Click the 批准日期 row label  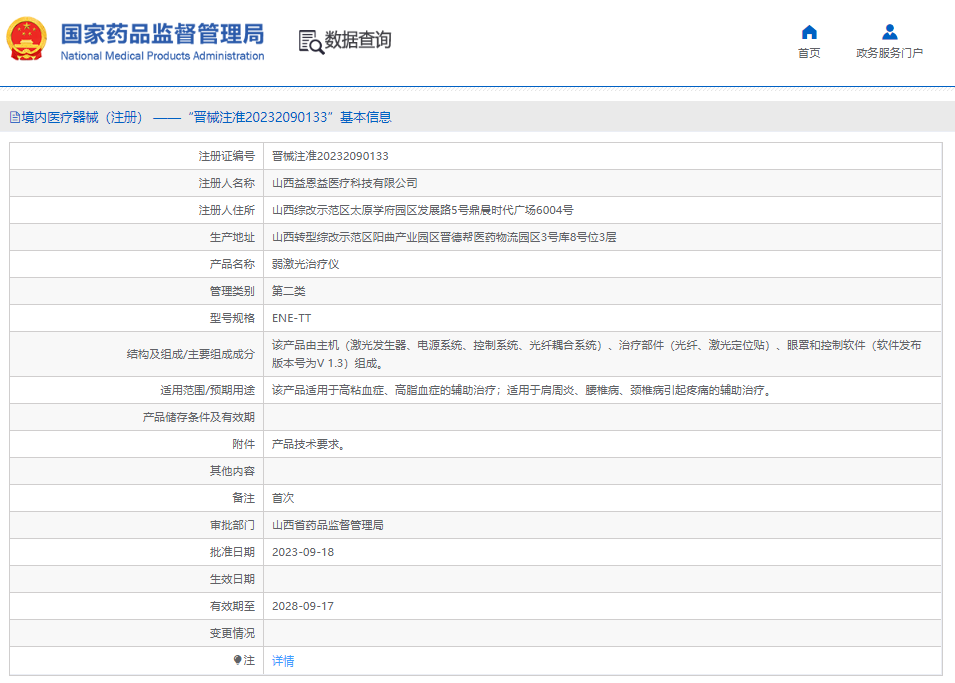coord(232,552)
